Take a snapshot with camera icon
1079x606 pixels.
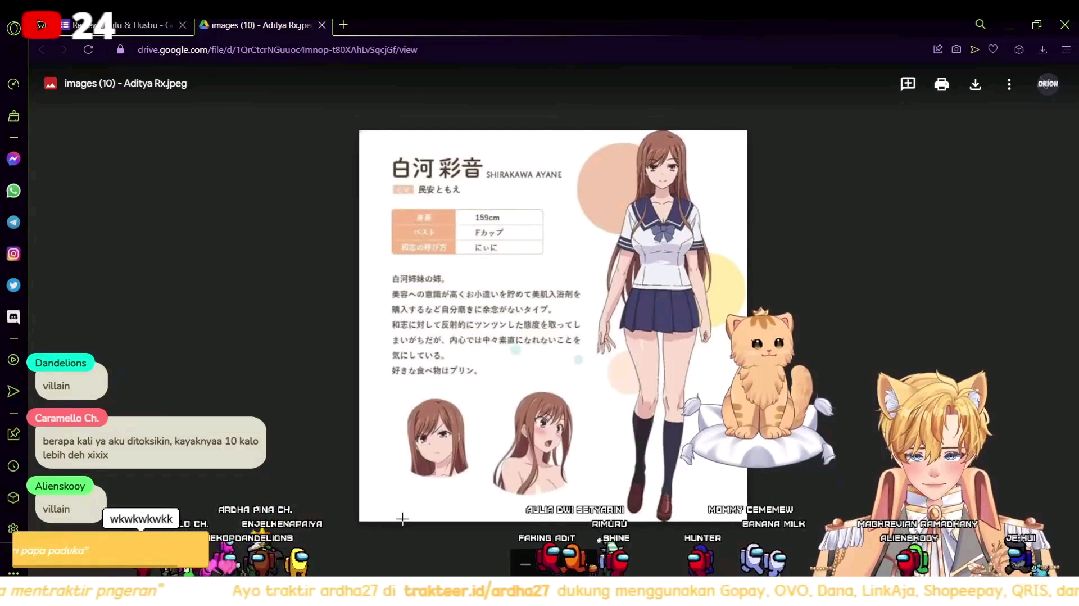click(957, 50)
